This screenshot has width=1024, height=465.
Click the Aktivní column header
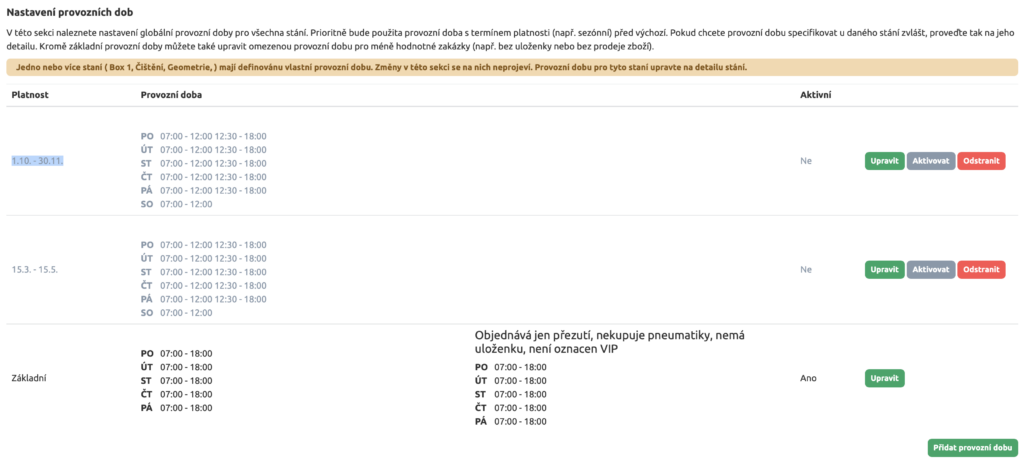coord(816,94)
